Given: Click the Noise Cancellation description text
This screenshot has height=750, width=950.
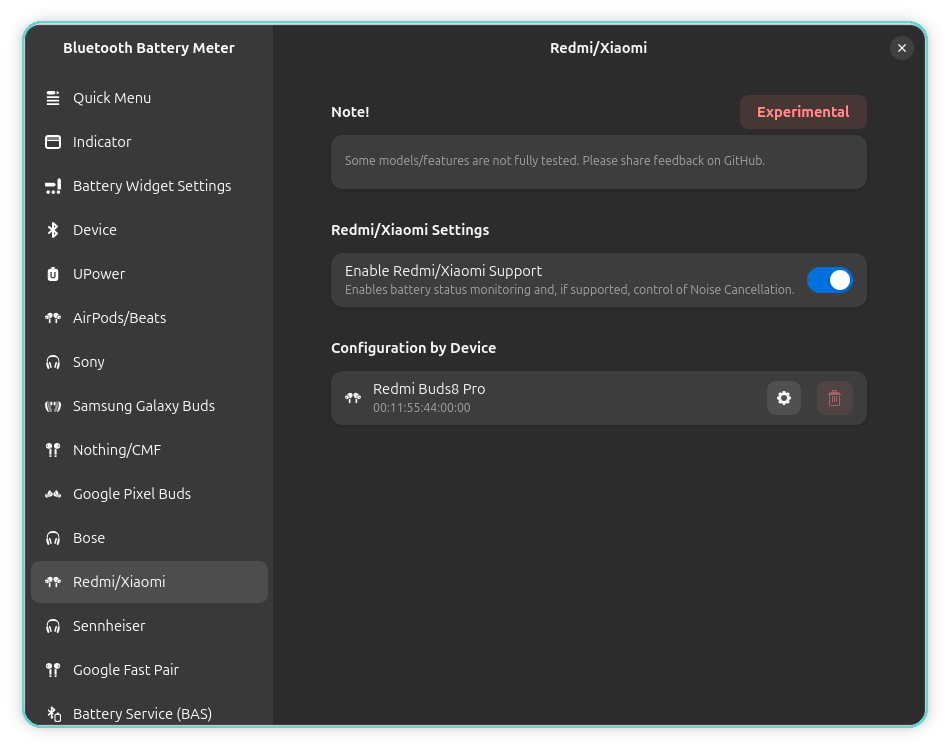Looking at the screenshot, I should (x=570, y=290).
